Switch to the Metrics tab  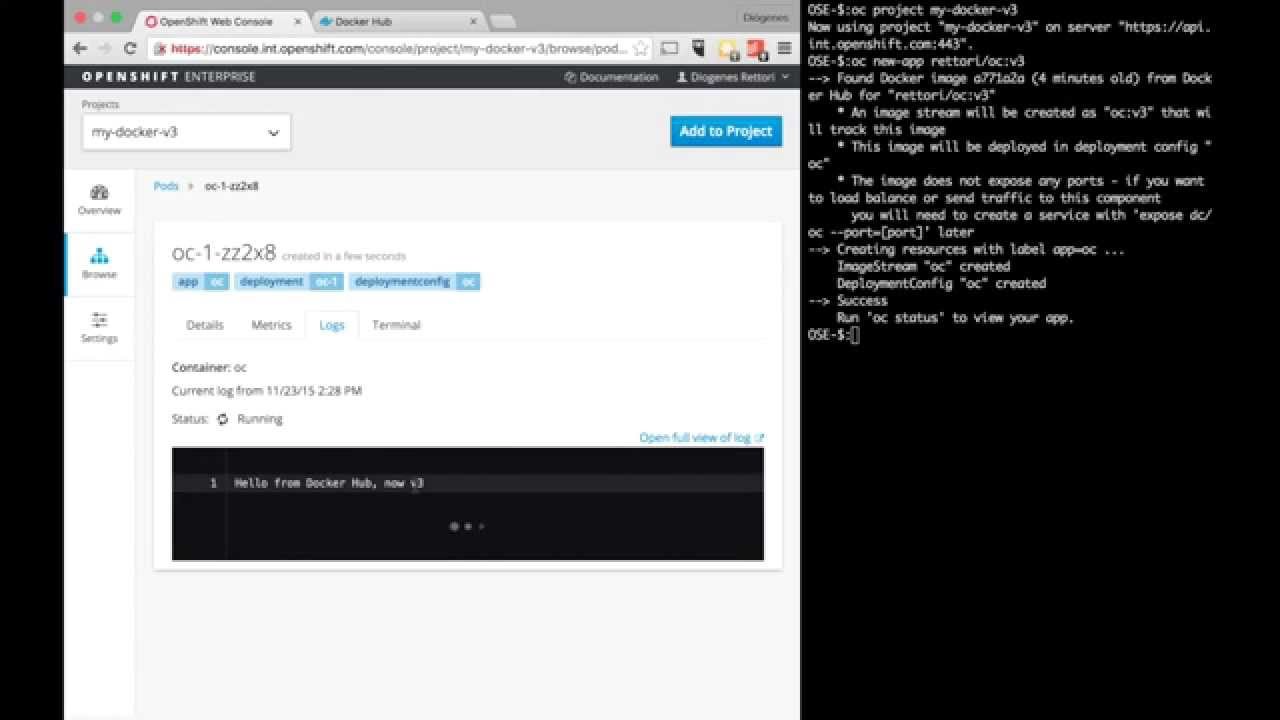[x=271, y=325]
